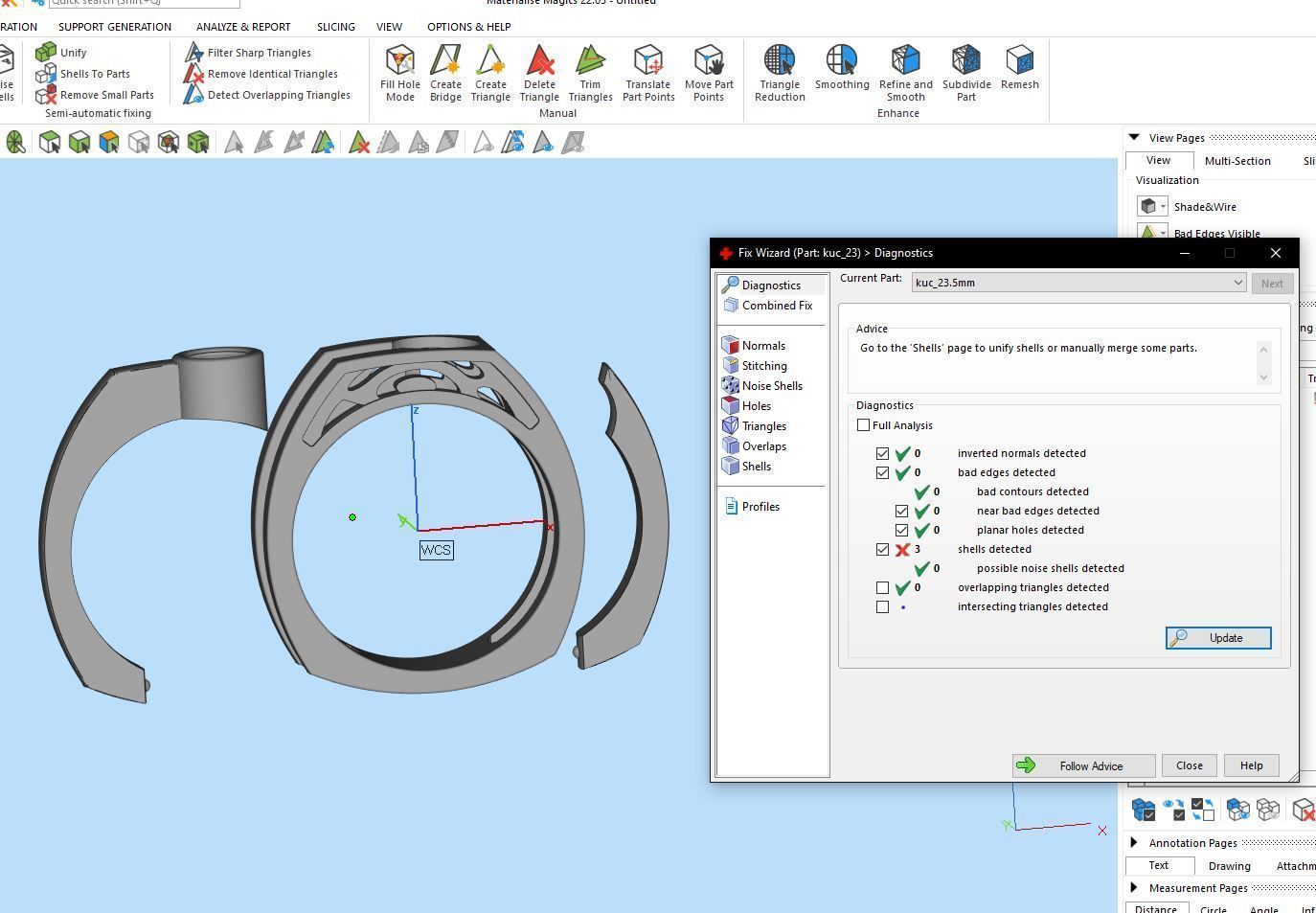Viewport: 1316px width, 913px height.
Task: Click the Fill Hole Mode tool
Action: tap(399, 73)
